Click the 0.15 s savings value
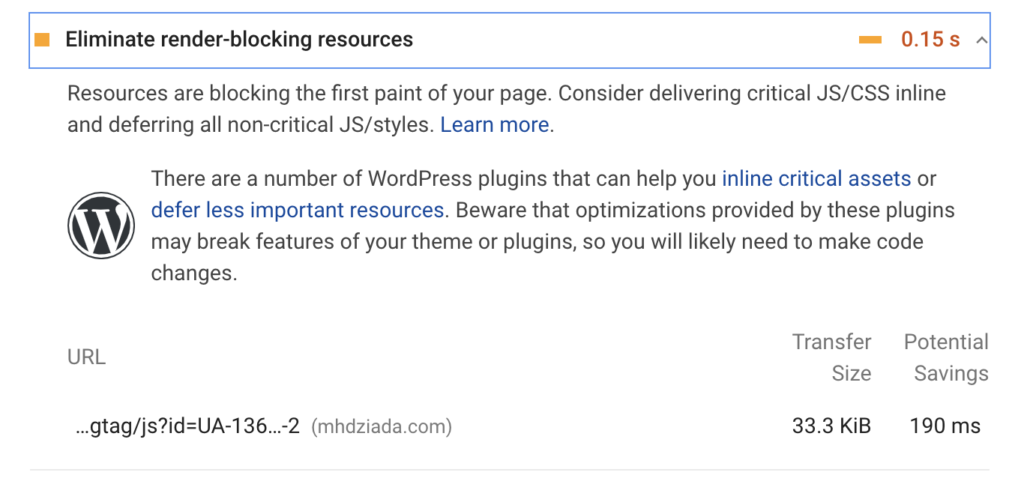 tap(930, 40)
